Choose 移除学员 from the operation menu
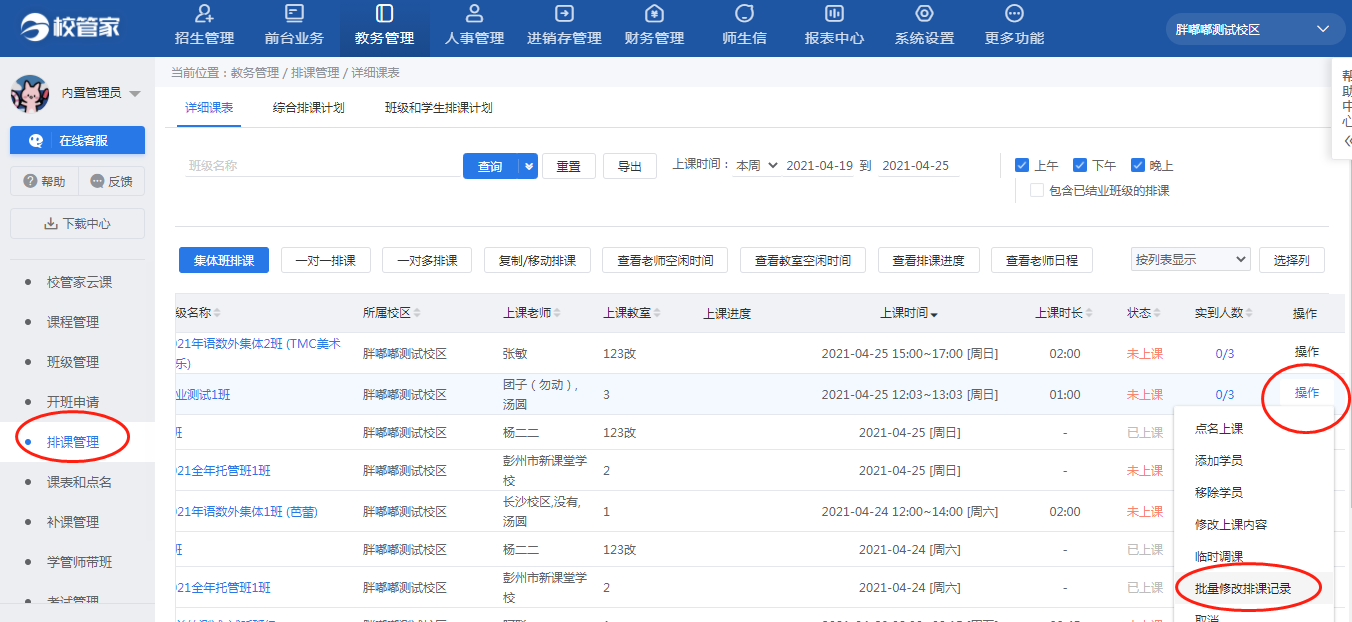Image resolution: width=1352 pixels, height=622 pixels. 1219,493
